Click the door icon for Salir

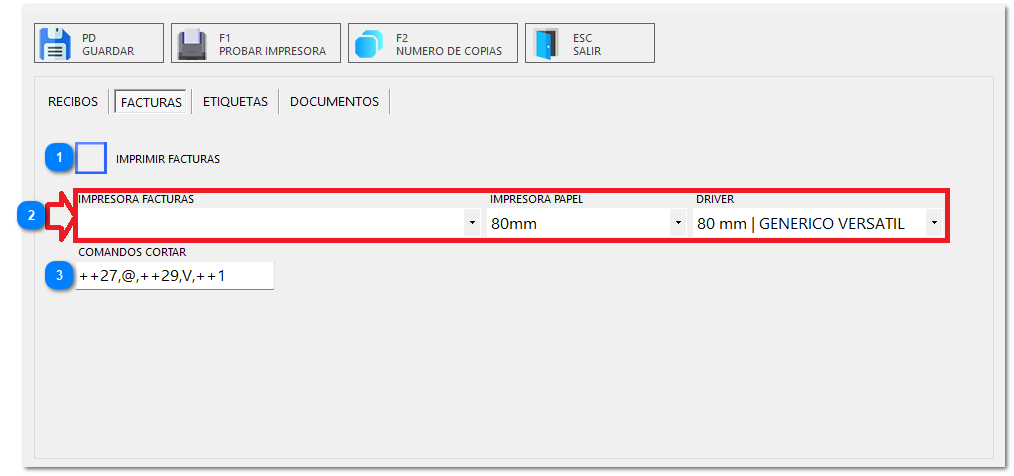click(546, 44)
